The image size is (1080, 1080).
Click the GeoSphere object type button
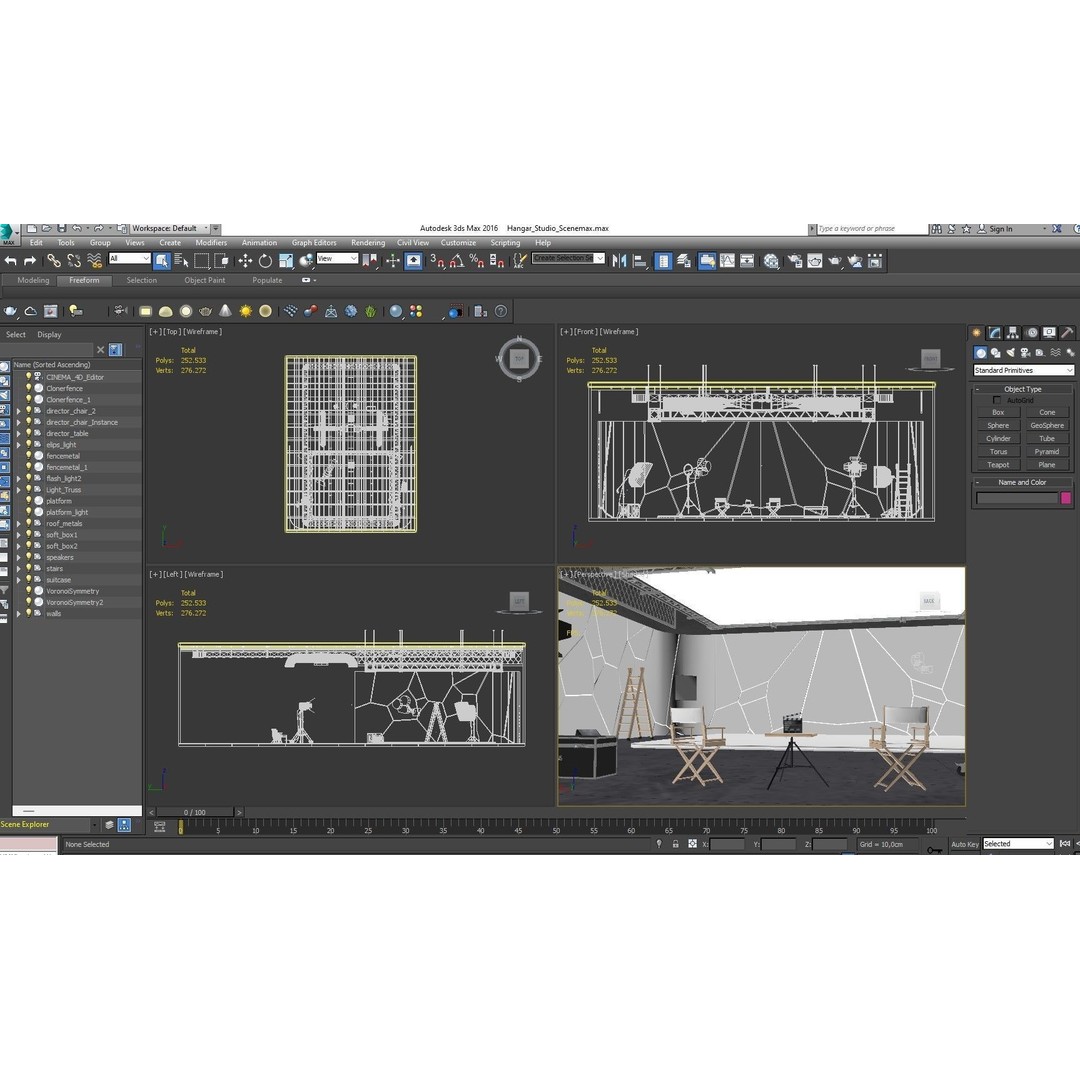(x=1047, y=426)
